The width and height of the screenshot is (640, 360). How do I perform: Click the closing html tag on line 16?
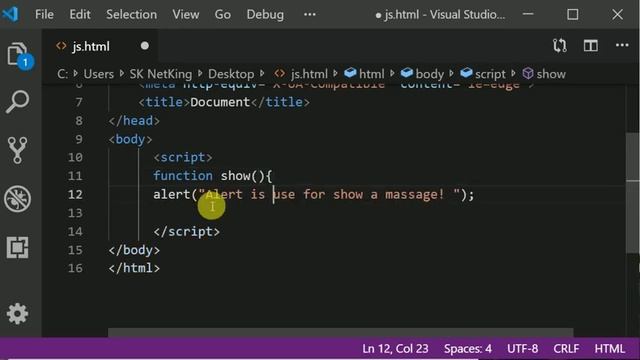click(x=134, y=268)
